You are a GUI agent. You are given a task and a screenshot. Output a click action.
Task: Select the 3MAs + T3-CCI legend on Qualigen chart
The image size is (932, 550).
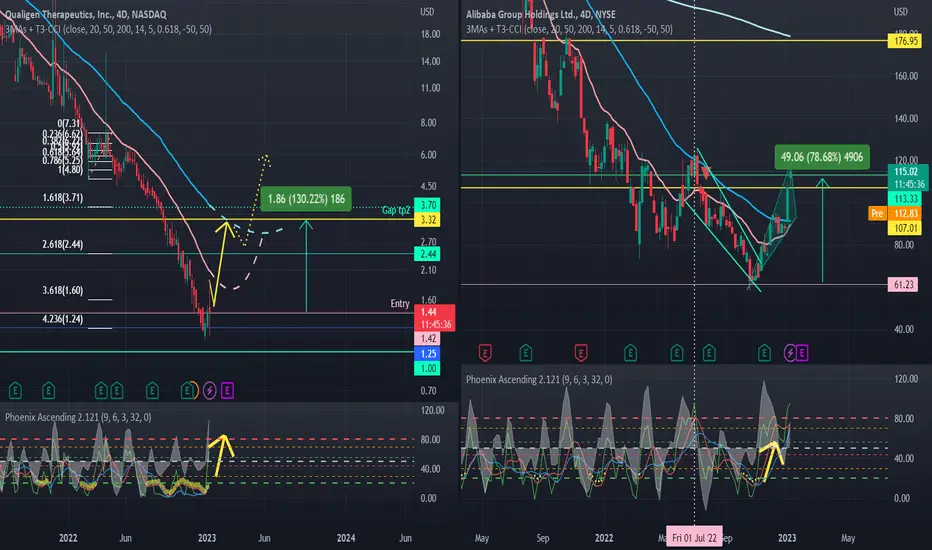108,29
